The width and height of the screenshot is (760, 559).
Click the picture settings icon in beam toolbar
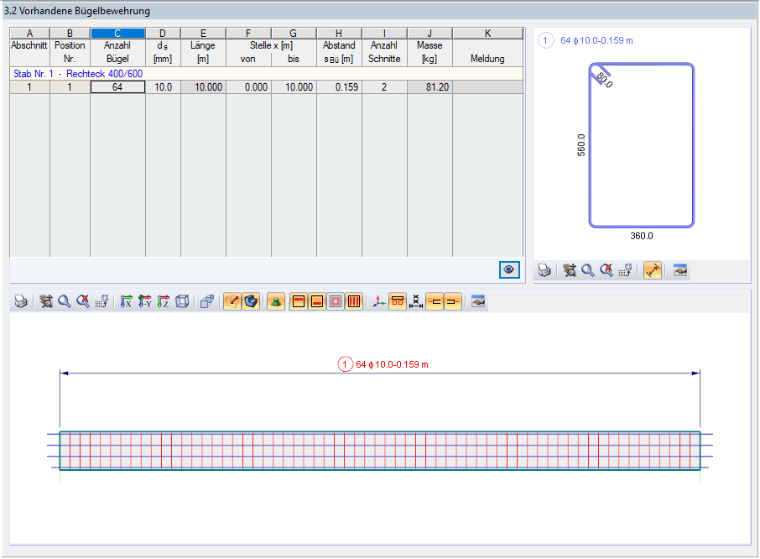478,302
